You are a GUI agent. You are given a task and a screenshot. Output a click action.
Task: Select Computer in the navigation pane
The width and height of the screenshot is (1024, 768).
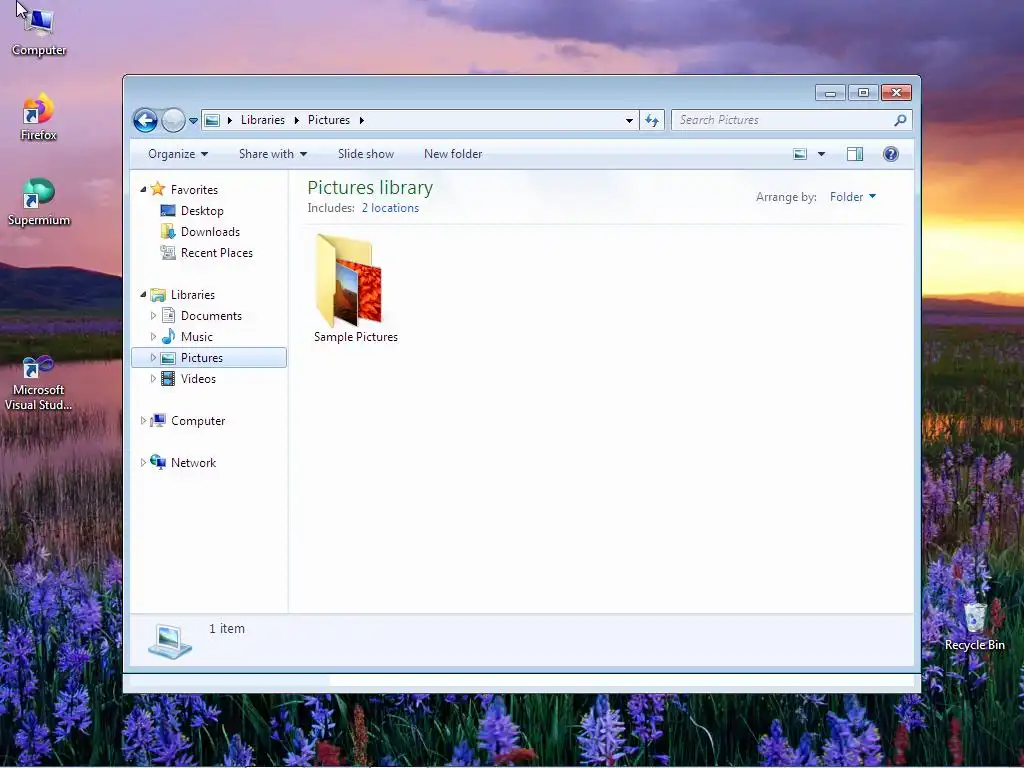198,421
